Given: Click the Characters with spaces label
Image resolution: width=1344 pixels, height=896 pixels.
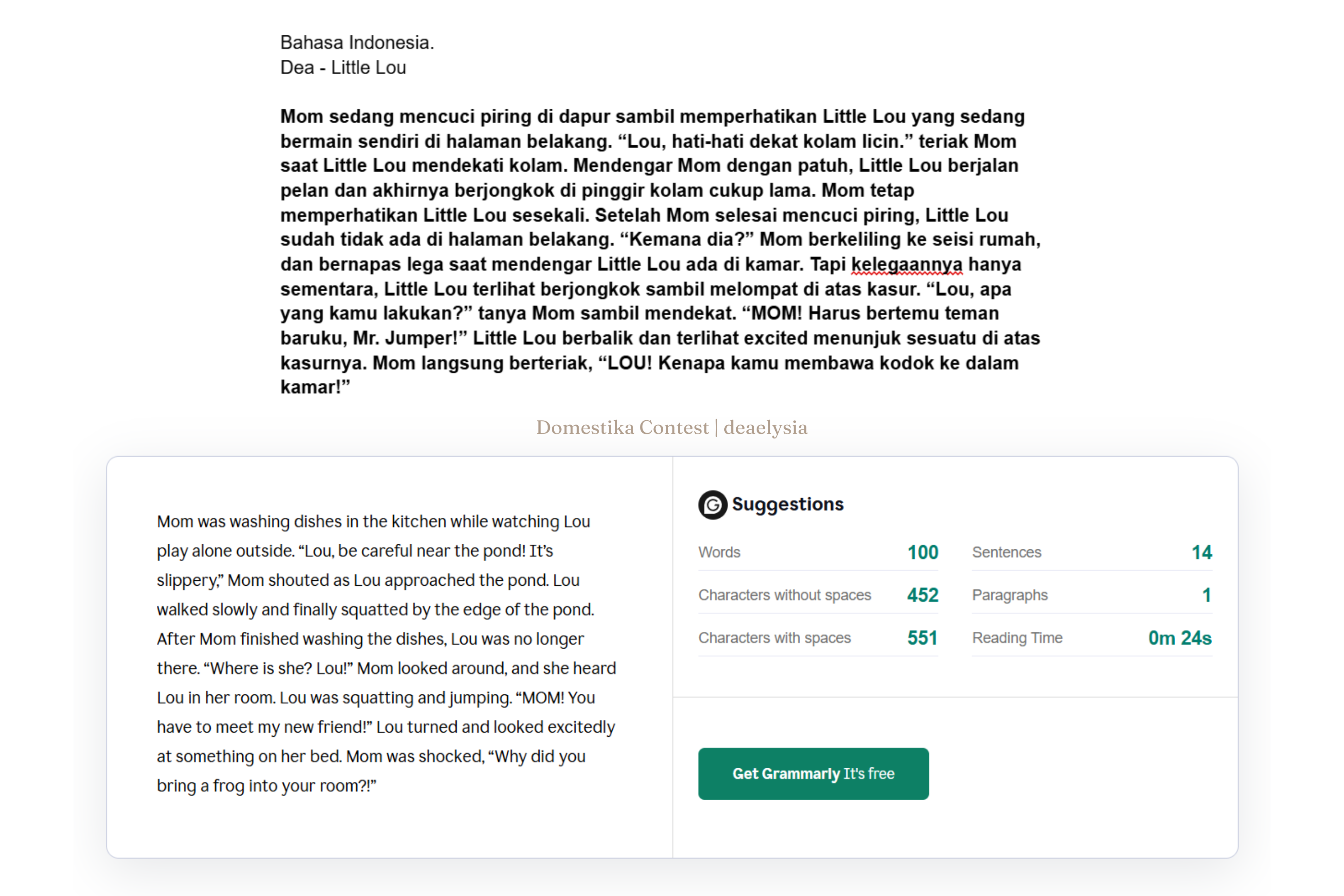Looking at the screenshot, I should (x=774, y=638).
